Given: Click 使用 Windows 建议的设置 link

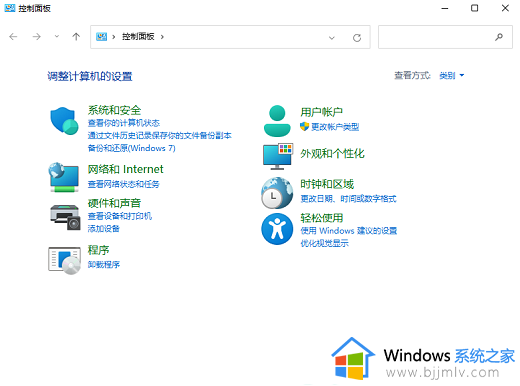Looking at the screenshot, I should tap(349, 231).
